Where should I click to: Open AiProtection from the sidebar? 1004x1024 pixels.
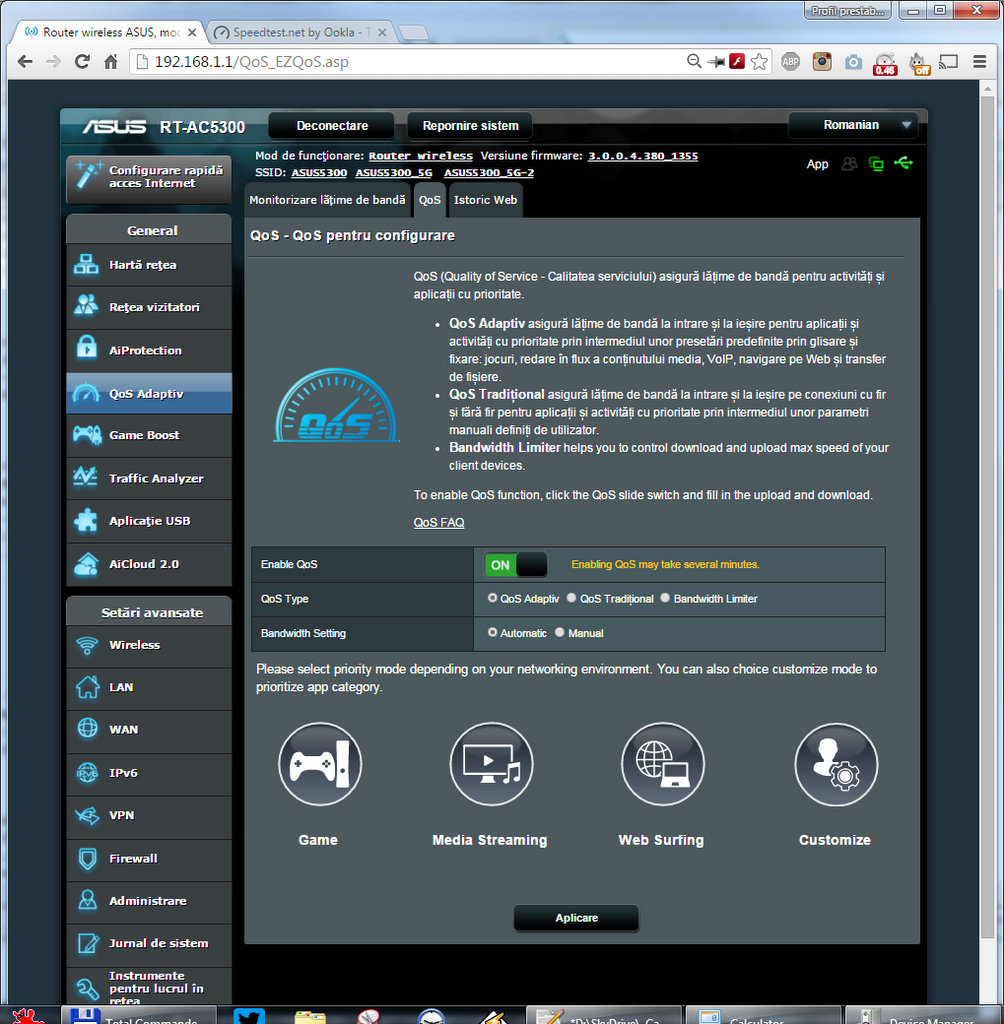click(x=148, y=351)
